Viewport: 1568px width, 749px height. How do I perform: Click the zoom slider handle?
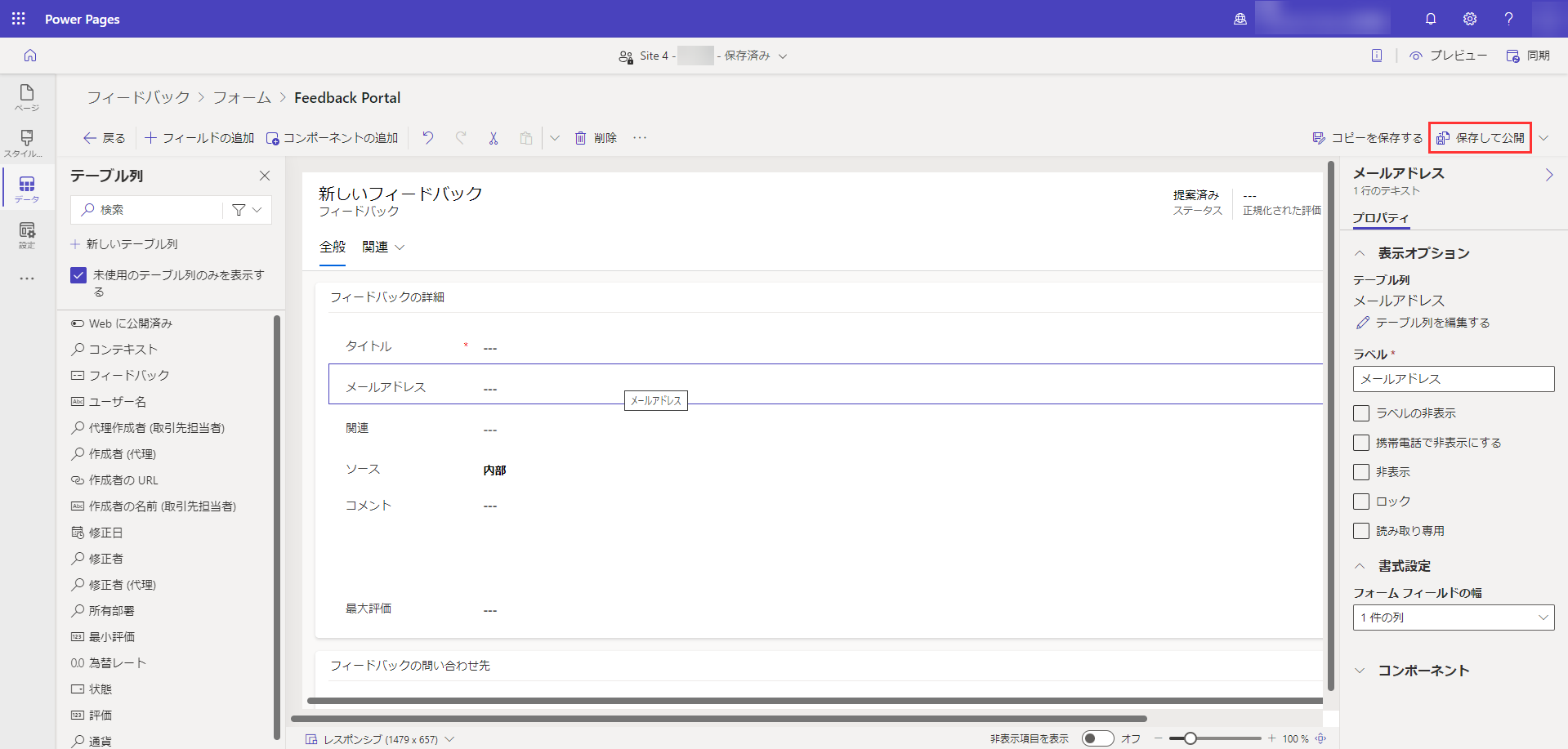click(1191, 738)
